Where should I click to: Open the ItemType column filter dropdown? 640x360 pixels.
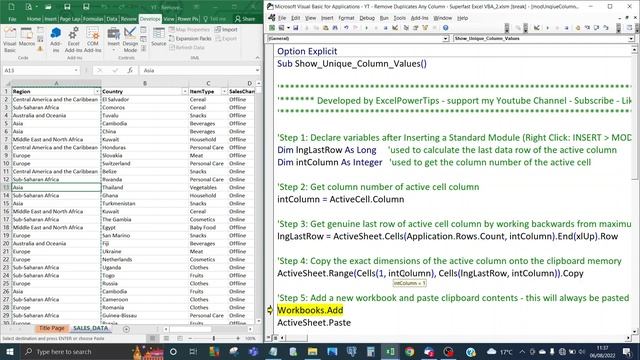coord(224,91)
